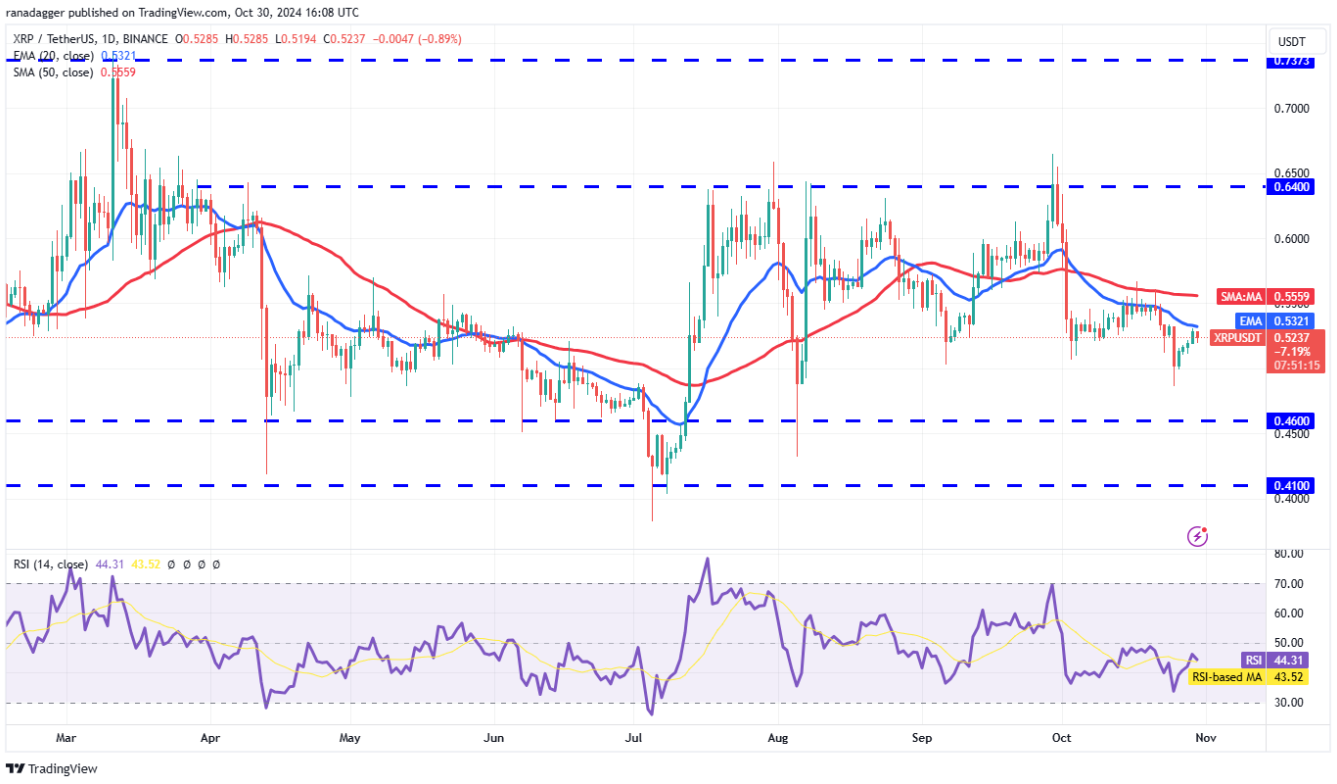1337x784 pixels.
Task: Click the red SMA:MA price tag
Action: 1269,297
